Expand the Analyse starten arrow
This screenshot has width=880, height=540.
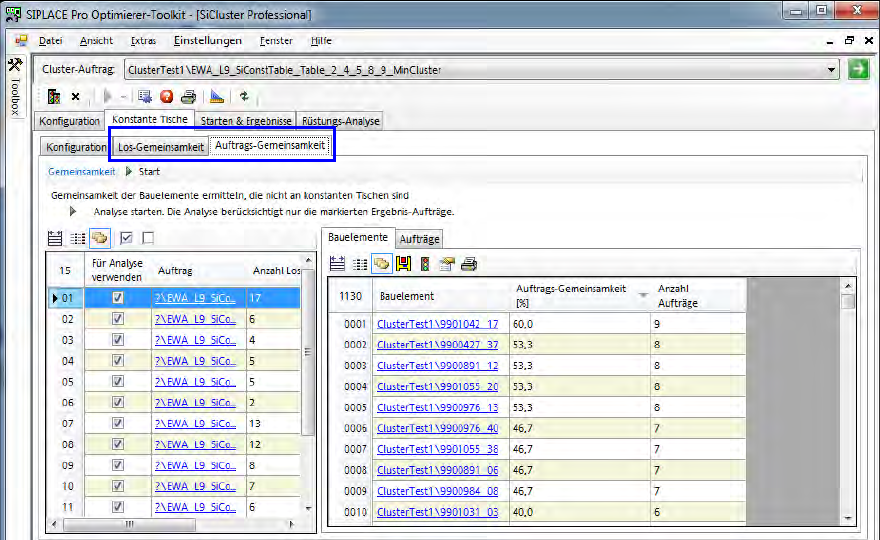(x=73, y=212)
